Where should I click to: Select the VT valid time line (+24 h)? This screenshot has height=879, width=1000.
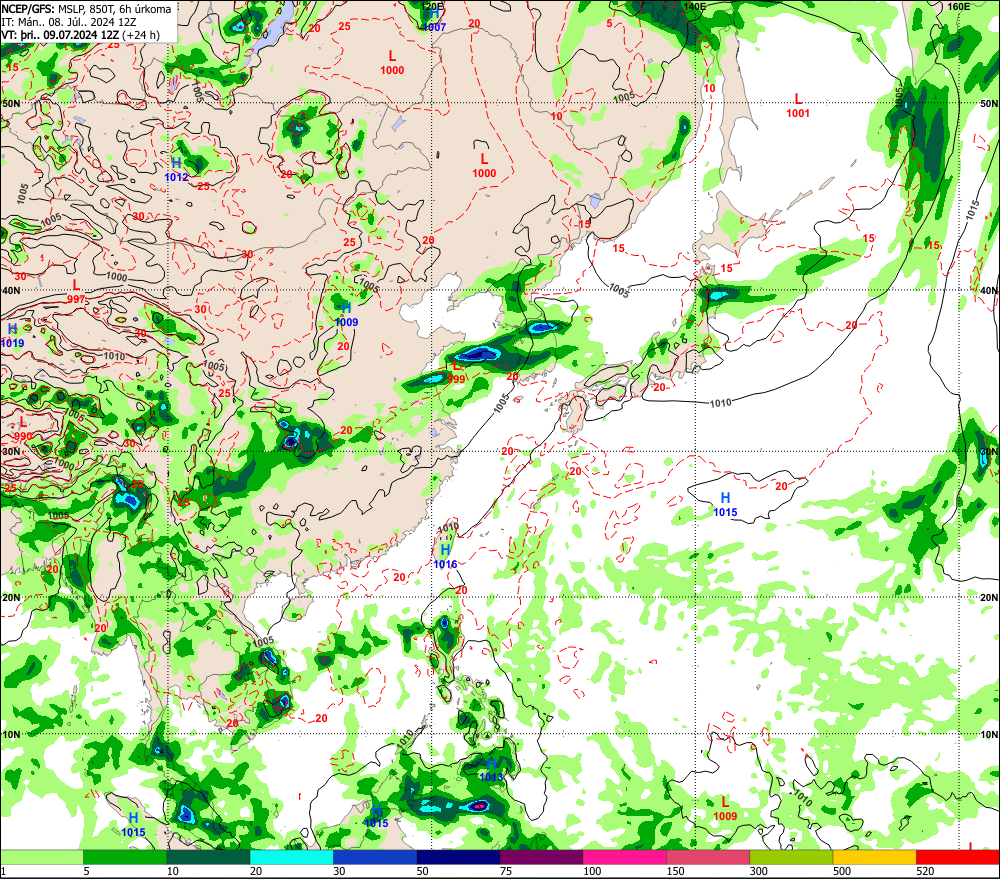point(80,35)
